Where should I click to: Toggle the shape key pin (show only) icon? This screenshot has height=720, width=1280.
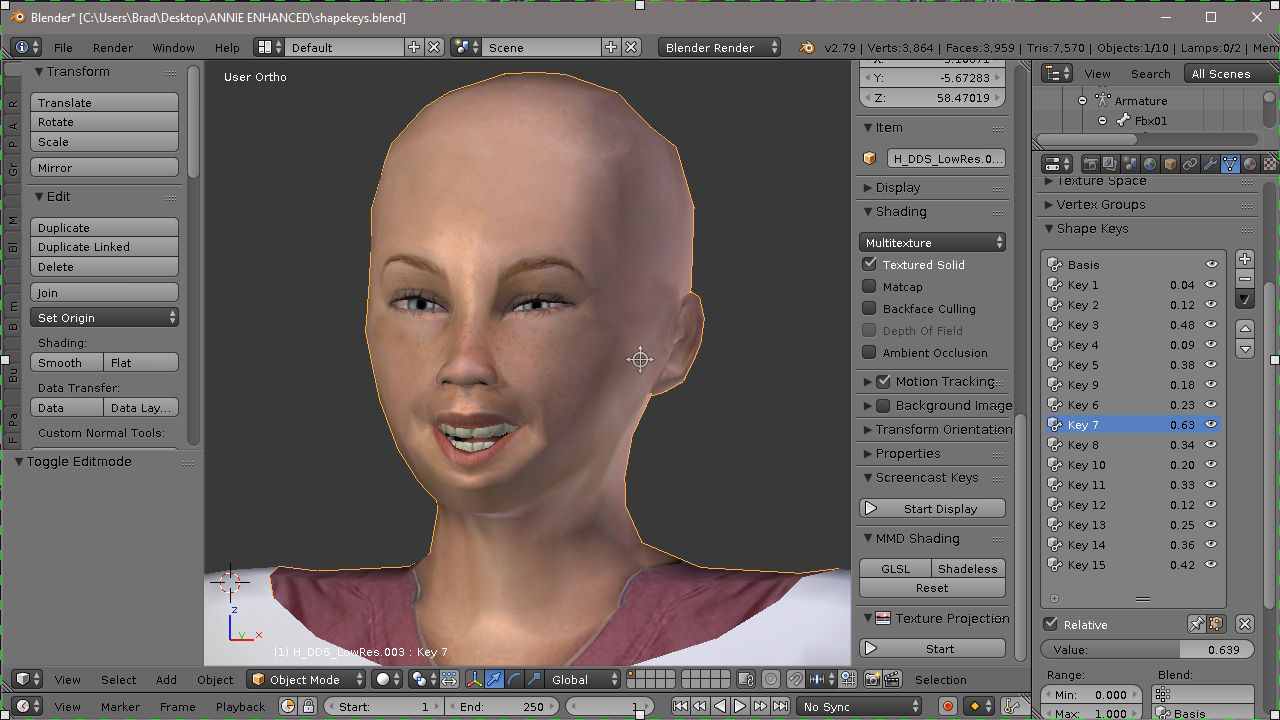(x=1196, y=624)
